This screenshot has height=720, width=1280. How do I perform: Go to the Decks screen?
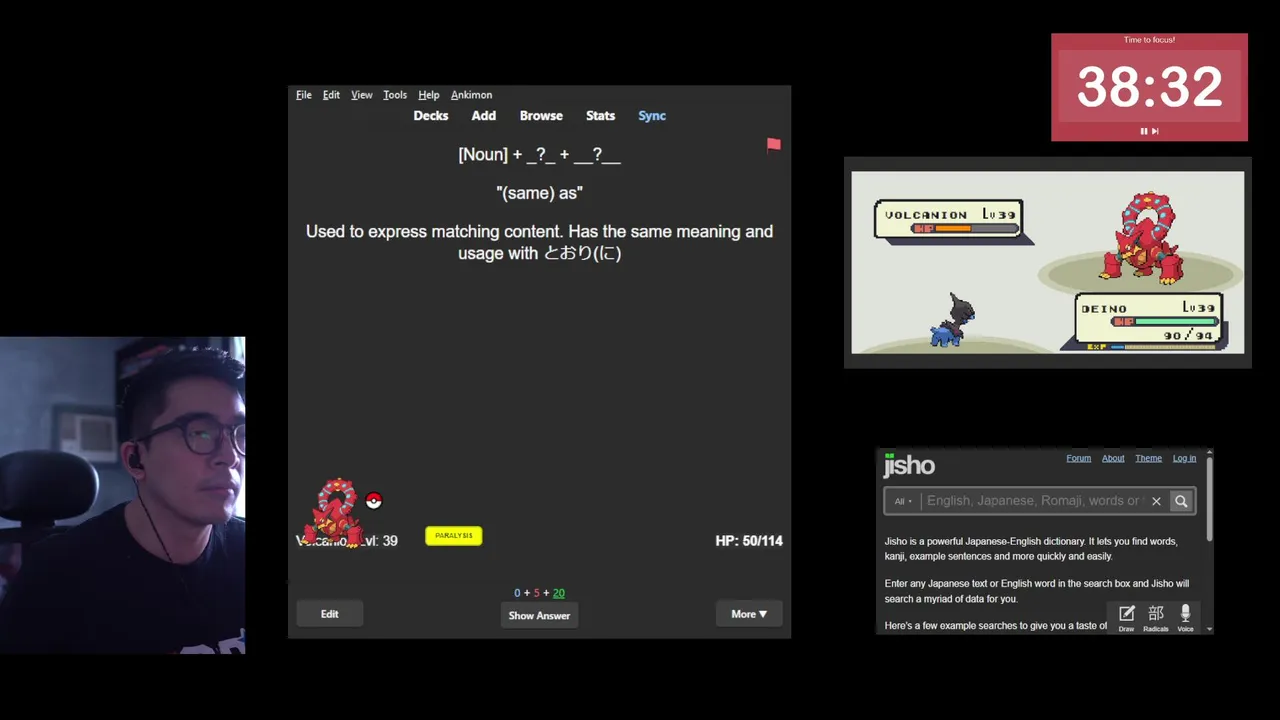[431, 116]
